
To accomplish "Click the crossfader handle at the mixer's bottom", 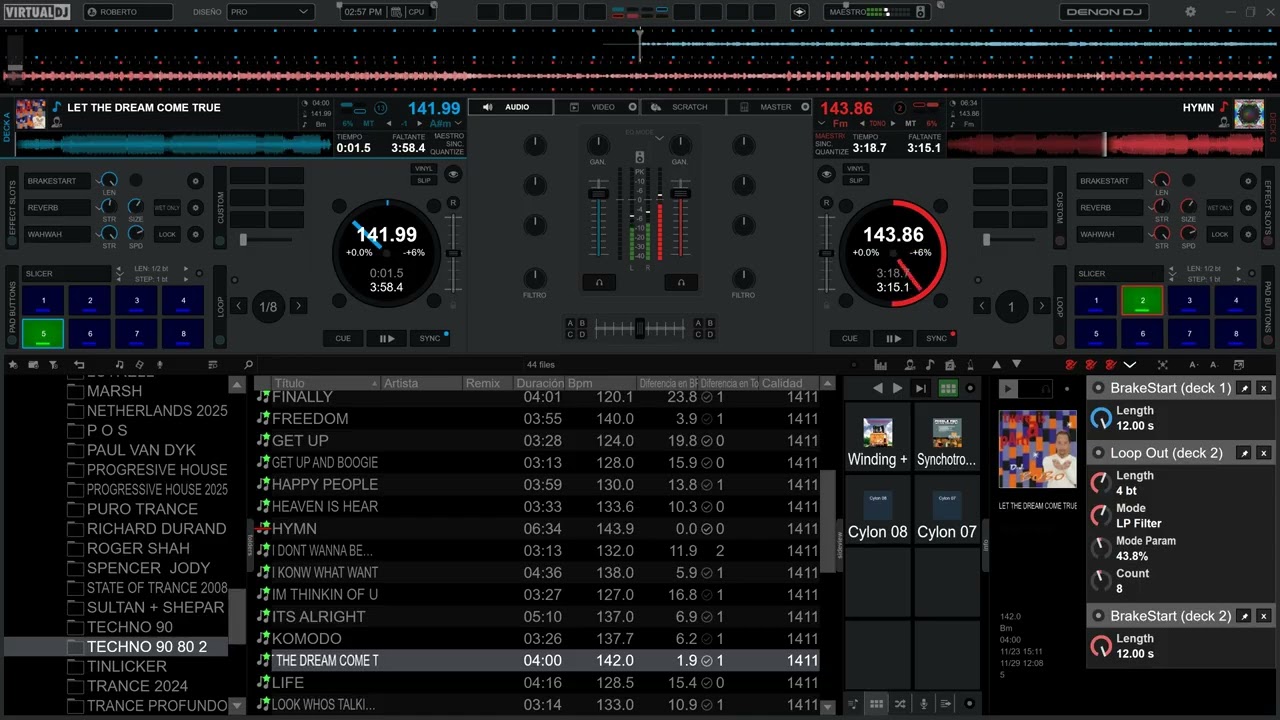I will 640,328.
